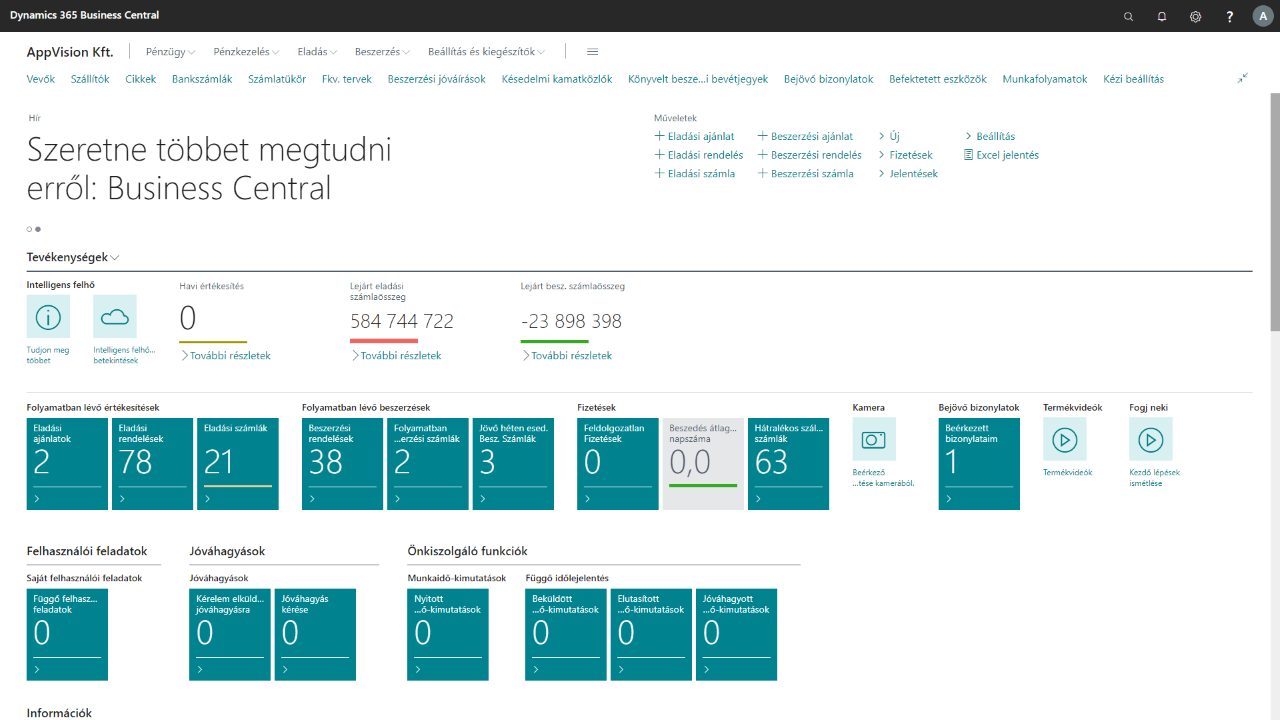Open Jövő héten esed. Besz. Számlák tile
Image resolution: width=1280 pixels, height=720 pixels.
click(513, 464)
